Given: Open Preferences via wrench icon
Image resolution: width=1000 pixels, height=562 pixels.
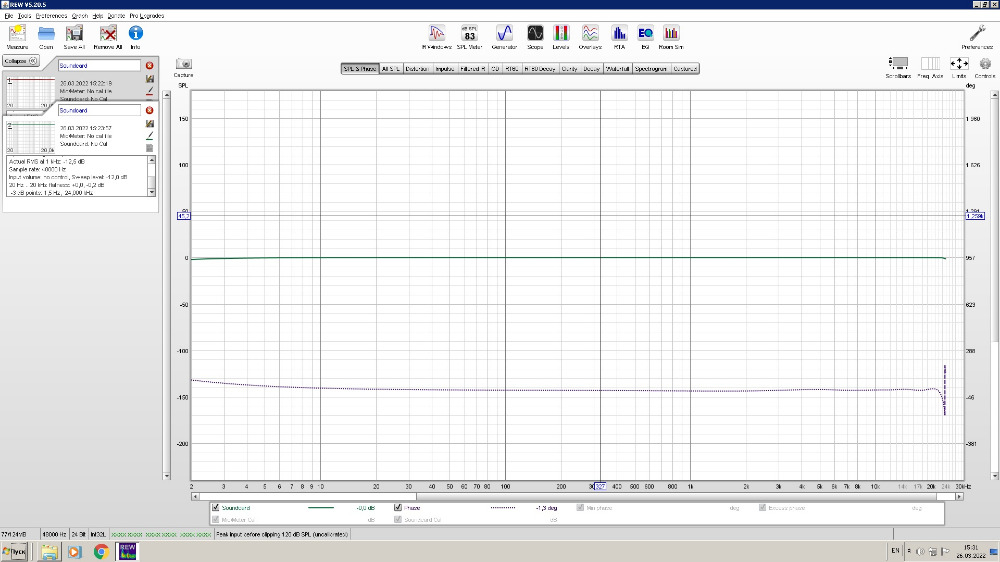Looking at the screenshot, I should tap(977, 37).
